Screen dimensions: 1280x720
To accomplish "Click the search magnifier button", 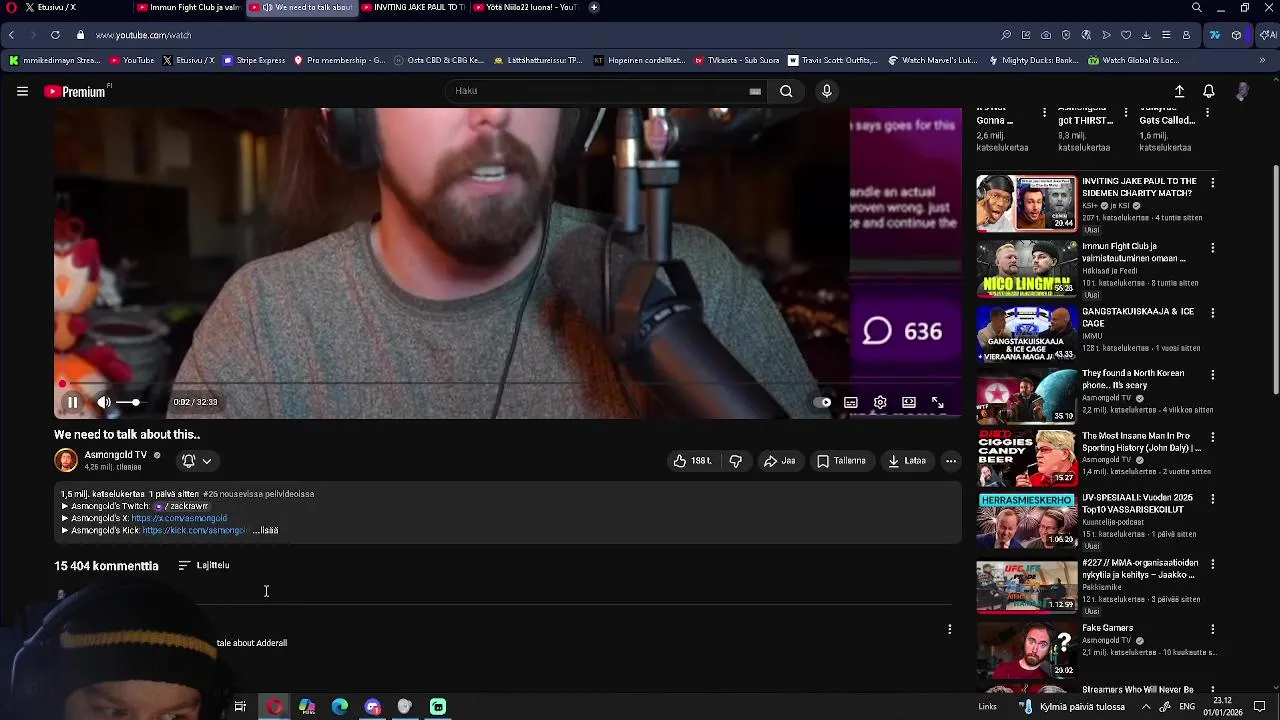I will tap(786, 91).
